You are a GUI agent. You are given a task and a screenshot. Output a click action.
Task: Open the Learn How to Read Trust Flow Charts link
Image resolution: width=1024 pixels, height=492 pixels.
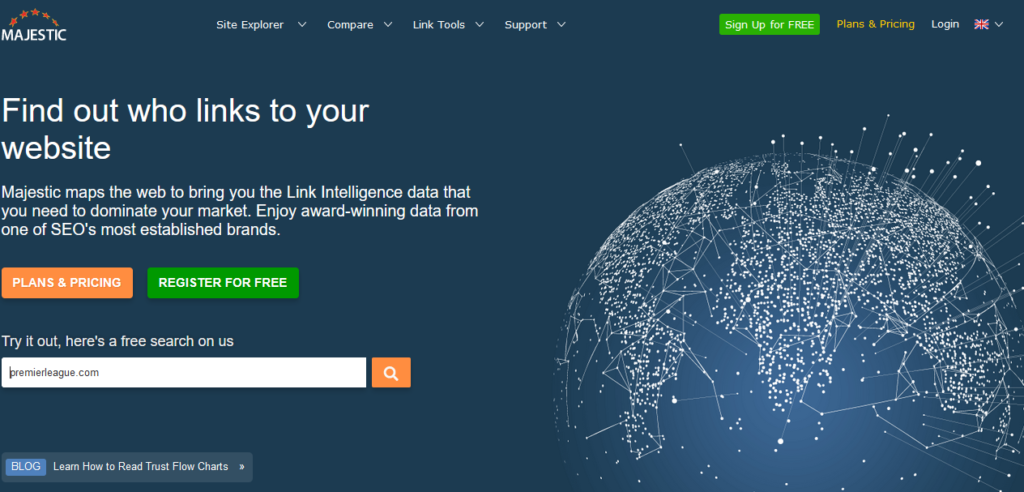tap(140, 467)
